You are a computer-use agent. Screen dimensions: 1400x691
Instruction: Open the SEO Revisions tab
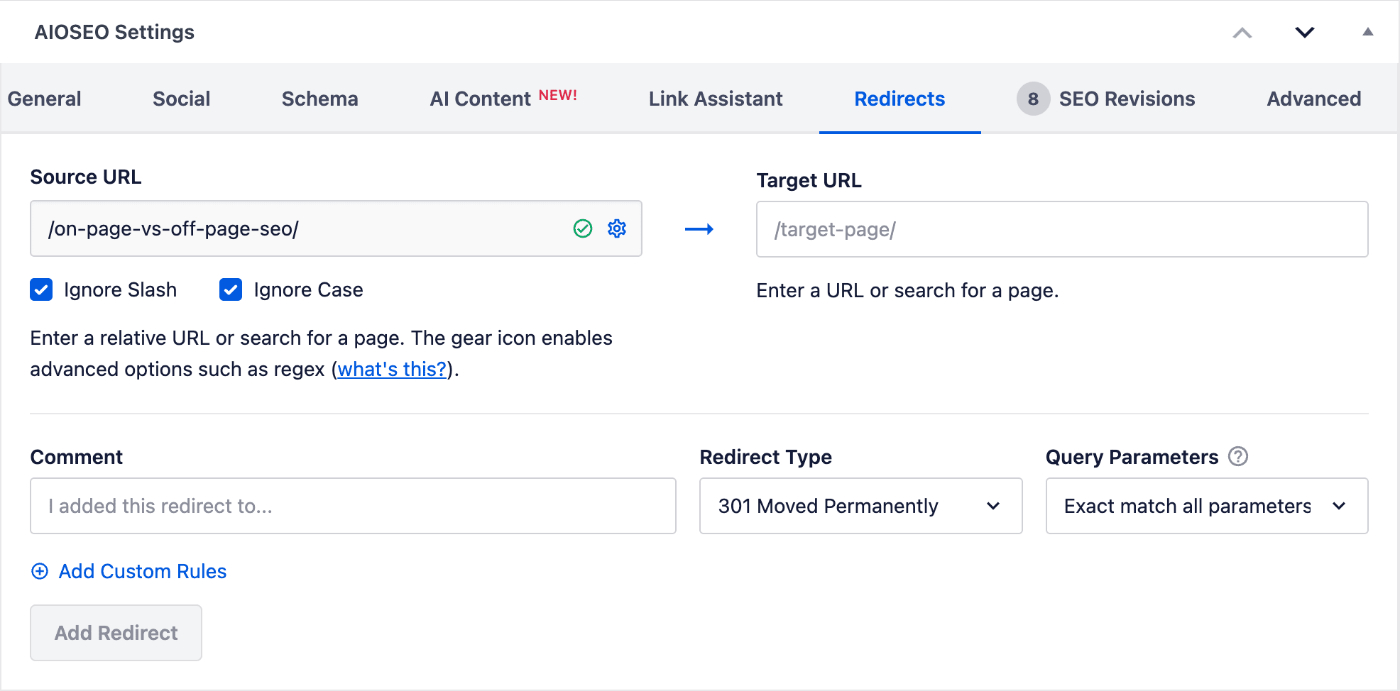point(1107,99)
